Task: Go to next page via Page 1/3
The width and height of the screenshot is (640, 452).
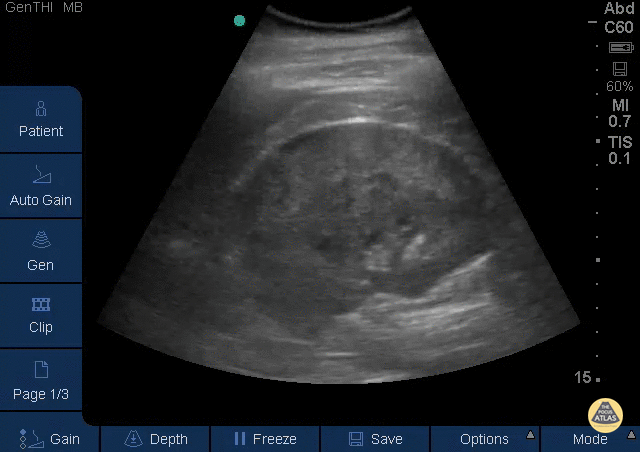Action: click(x=41, y=380)
